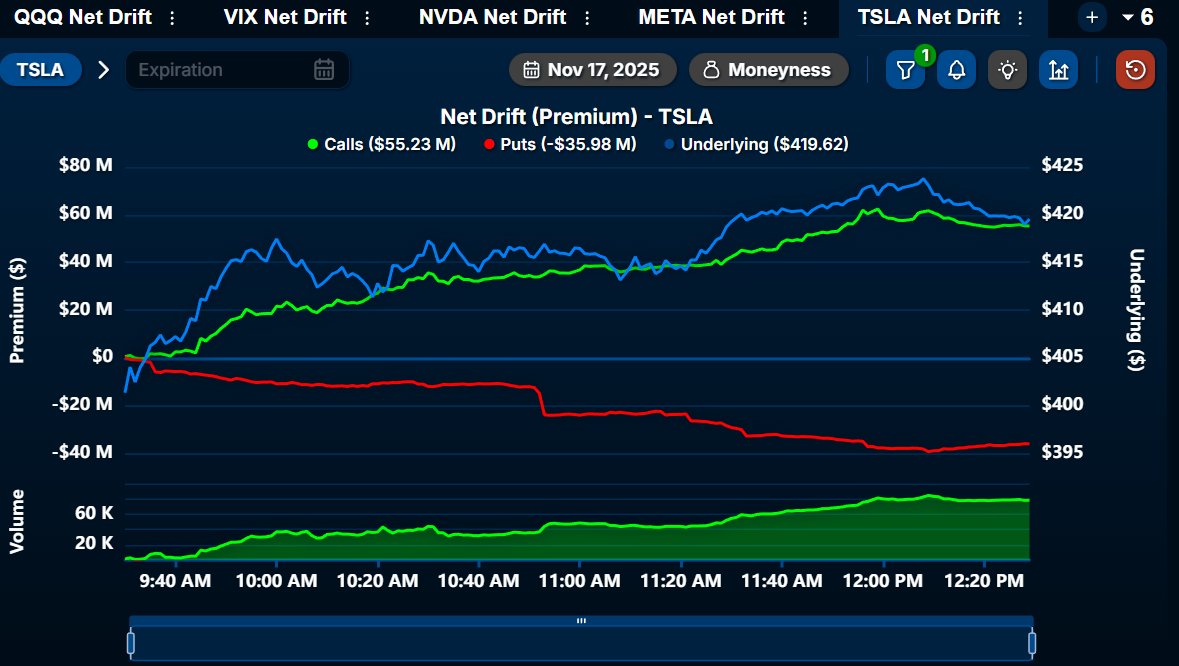
Task: Switch to the META Net Drift tab
Action: 711,17
